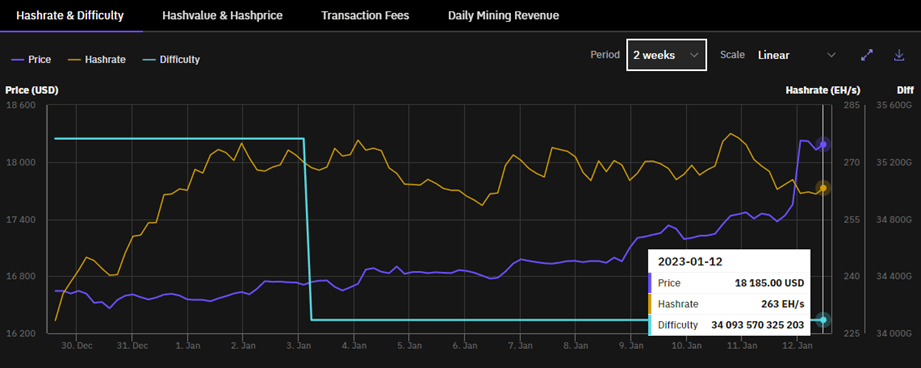Click the purple Price endpoint marker
The height and width of the screenshot is (368, 921).
(823, 144)
